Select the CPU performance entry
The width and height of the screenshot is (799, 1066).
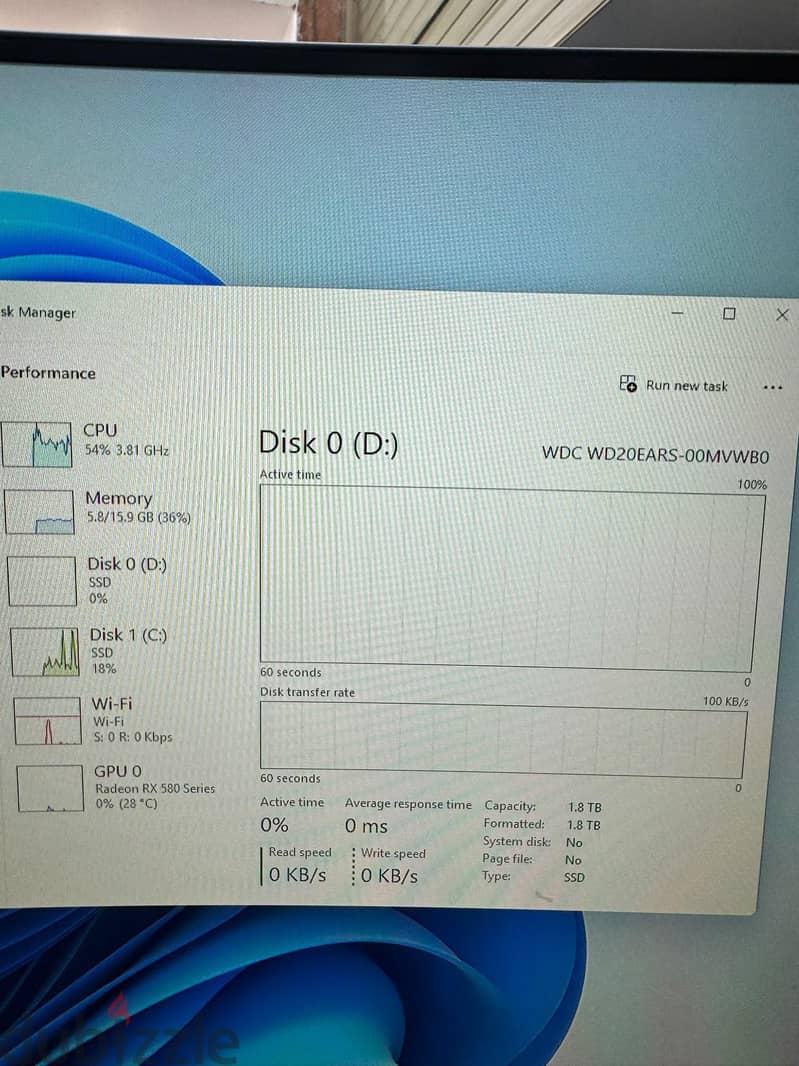tap(88, 443)
